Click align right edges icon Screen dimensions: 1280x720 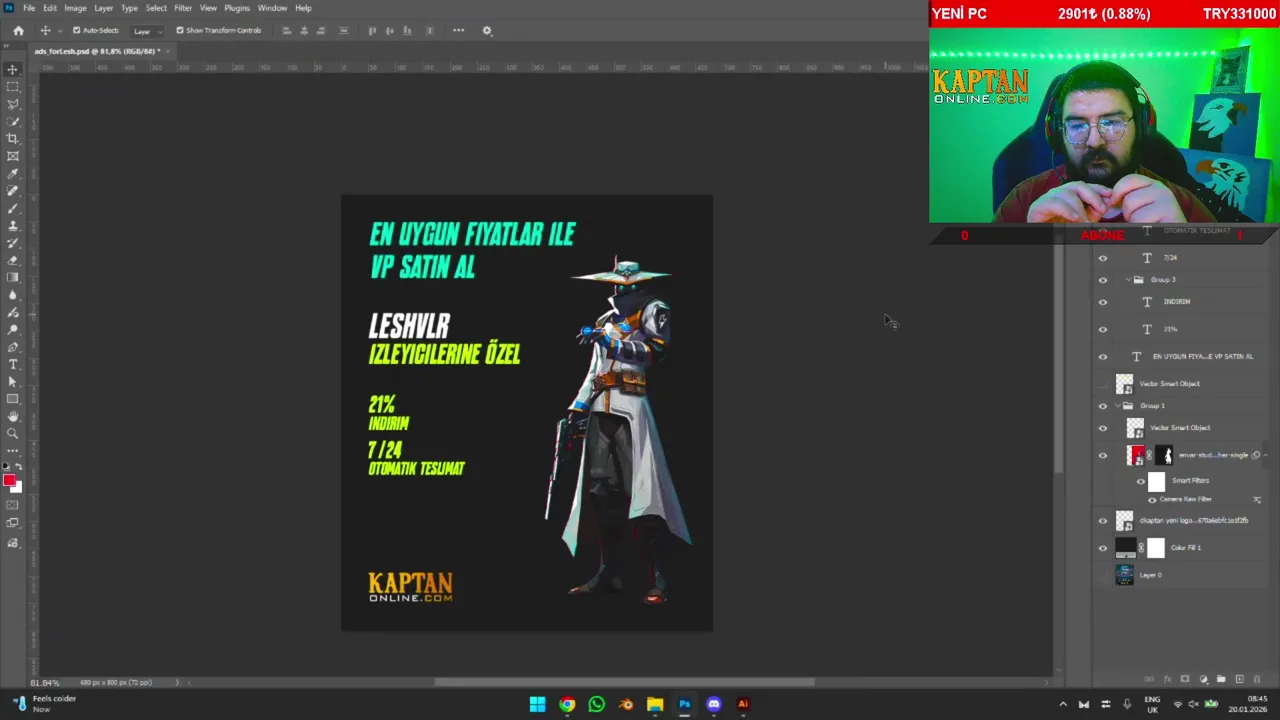[321, 30]
